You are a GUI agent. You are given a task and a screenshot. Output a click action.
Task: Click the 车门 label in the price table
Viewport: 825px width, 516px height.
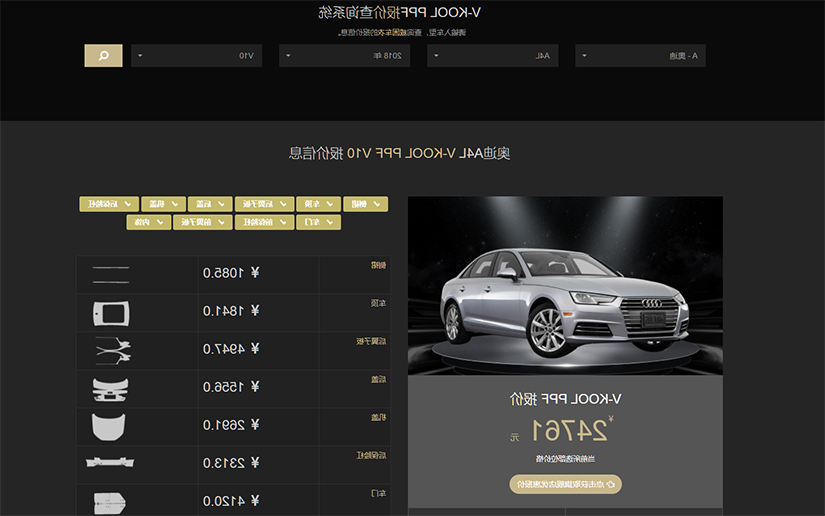[x=378, y=493]
